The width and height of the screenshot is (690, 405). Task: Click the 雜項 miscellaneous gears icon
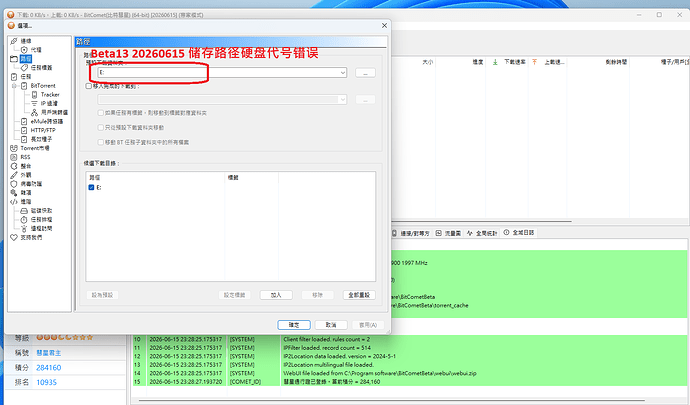coord(14,193)
